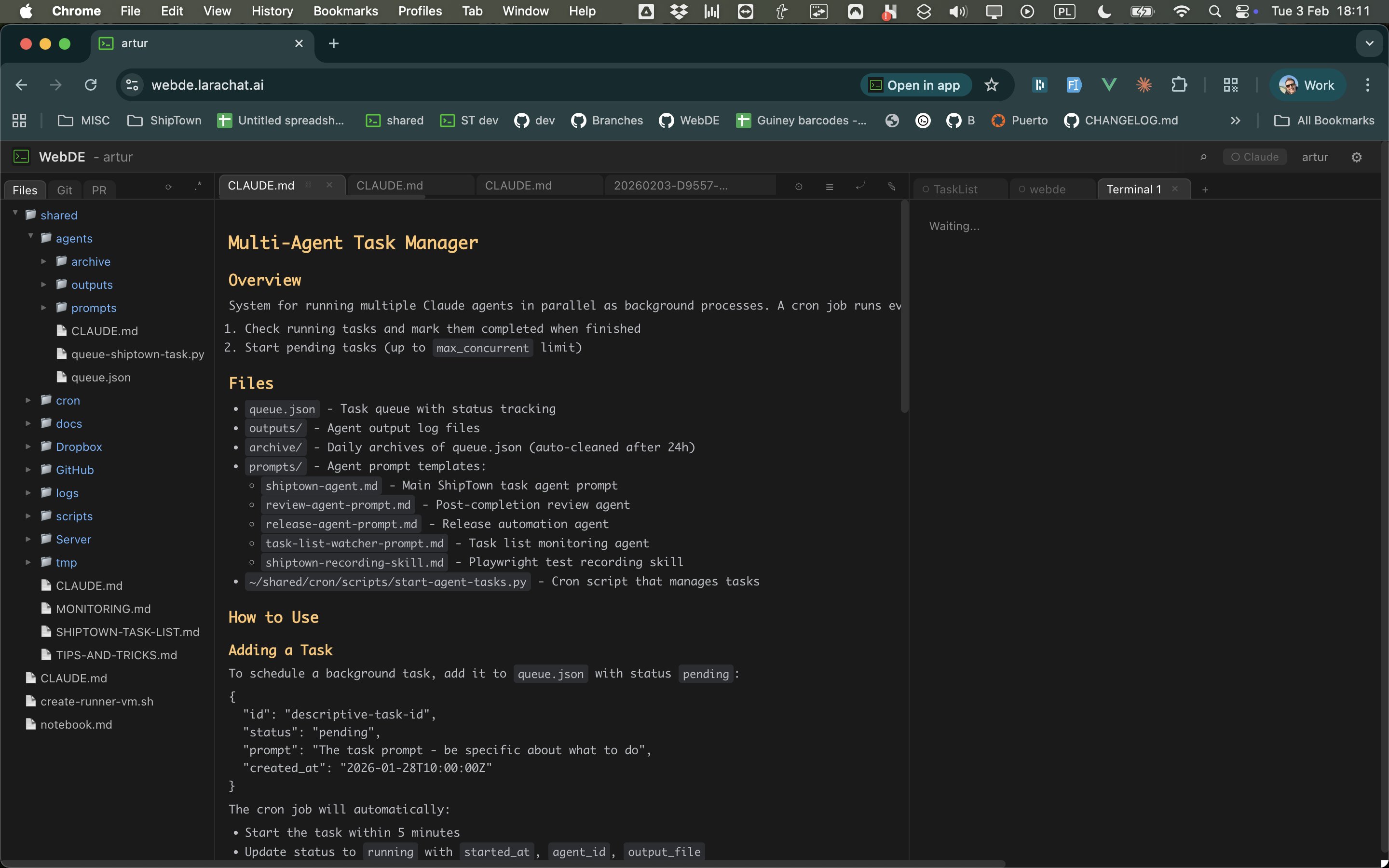Click the word wrap arrow icon

pos(860,187)
